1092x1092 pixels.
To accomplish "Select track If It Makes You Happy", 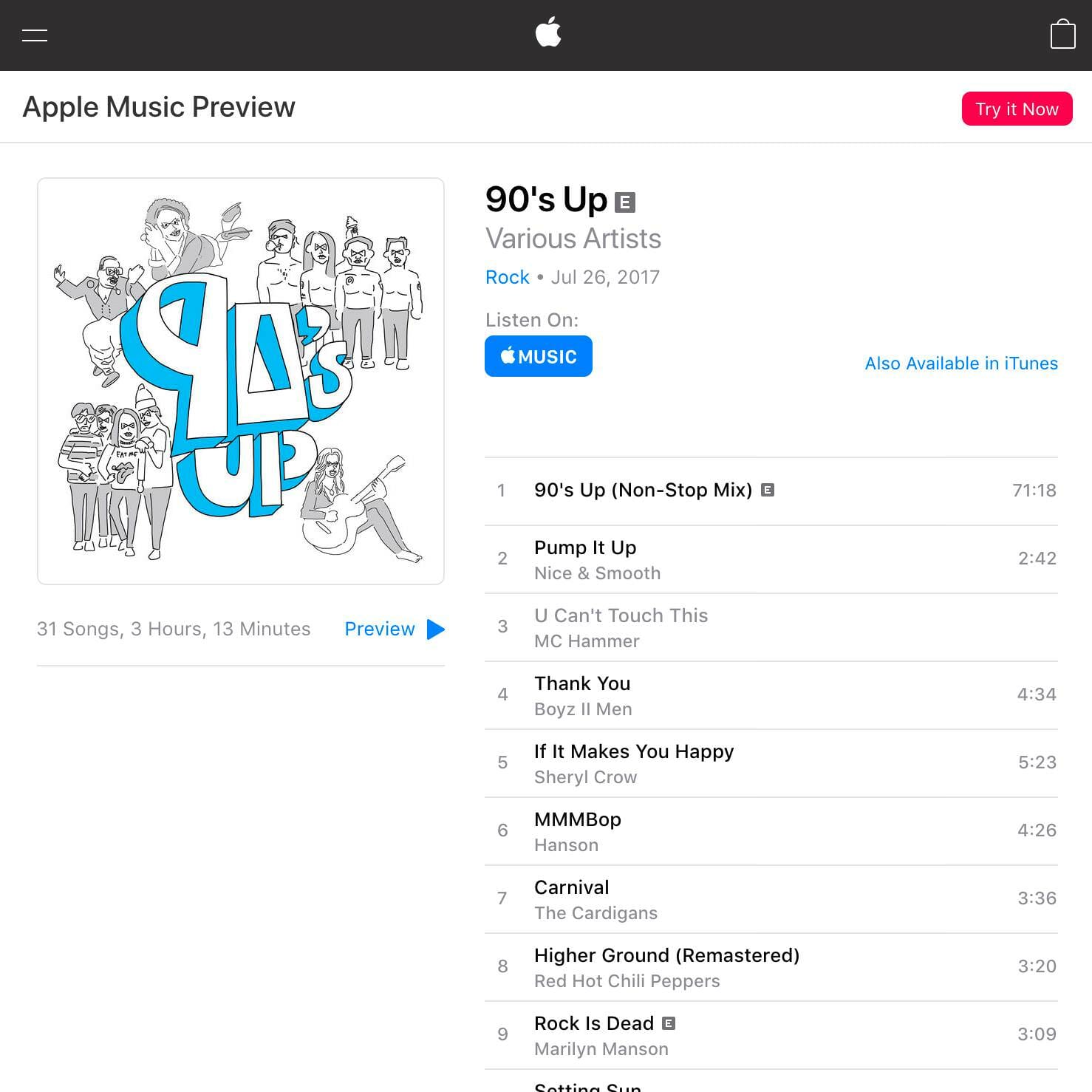I will point(771,763).
